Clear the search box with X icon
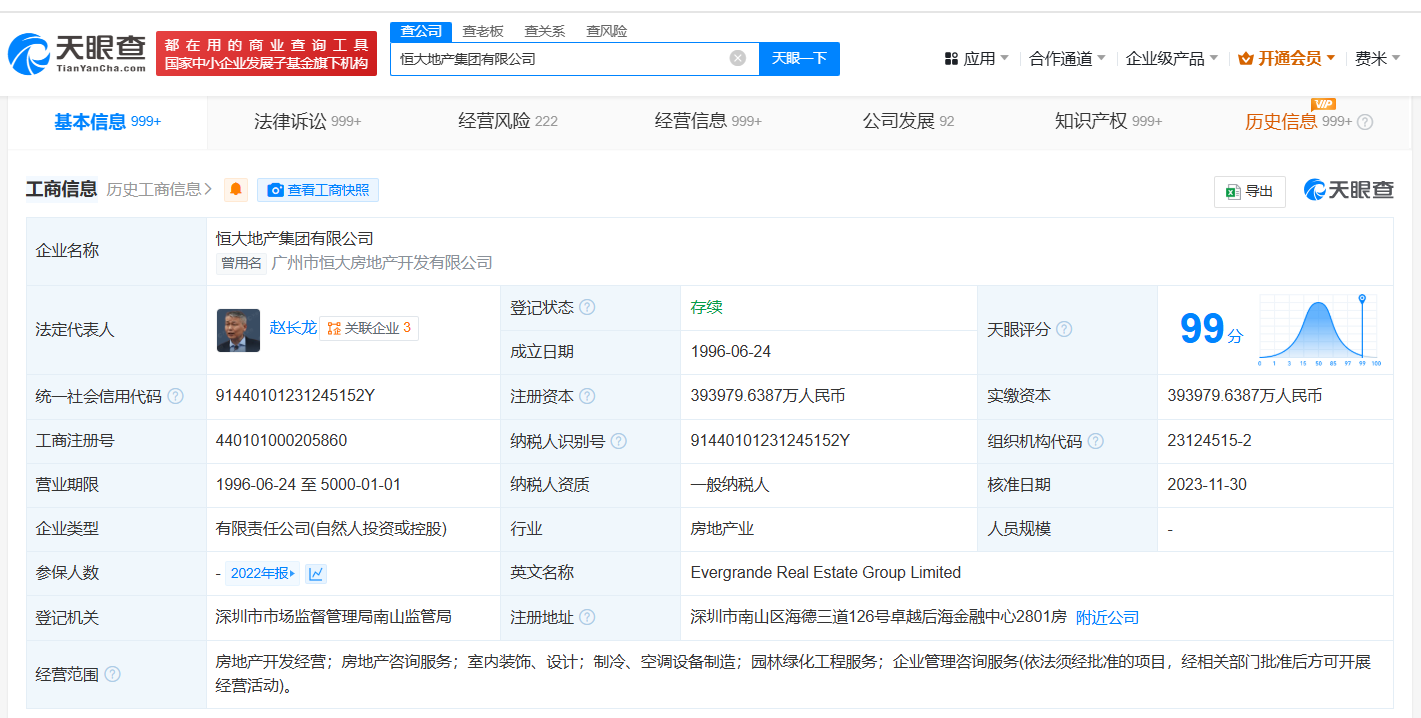 click(737, 58)
